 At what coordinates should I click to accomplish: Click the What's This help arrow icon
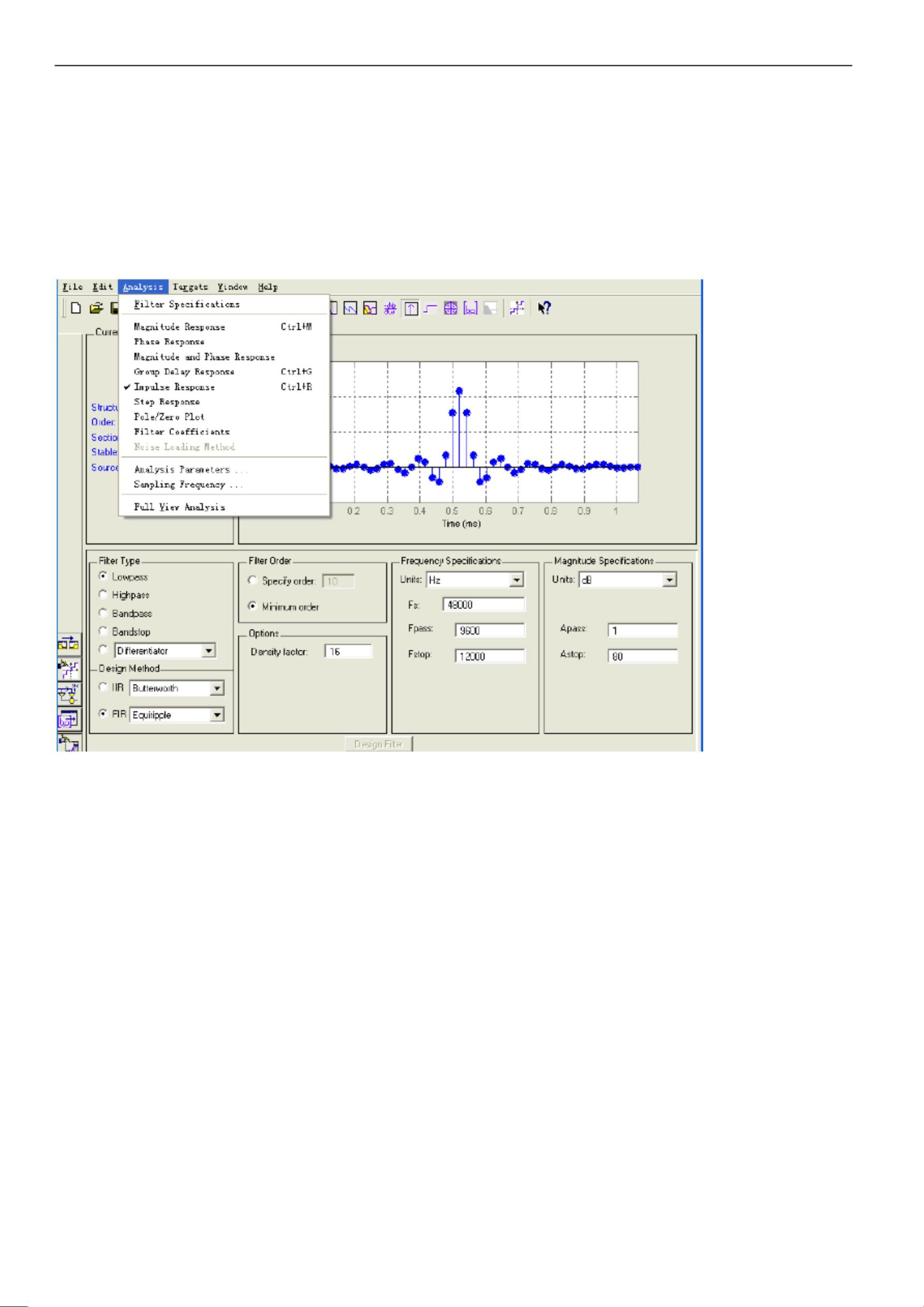pyautogui.click(x=544, y=309)
